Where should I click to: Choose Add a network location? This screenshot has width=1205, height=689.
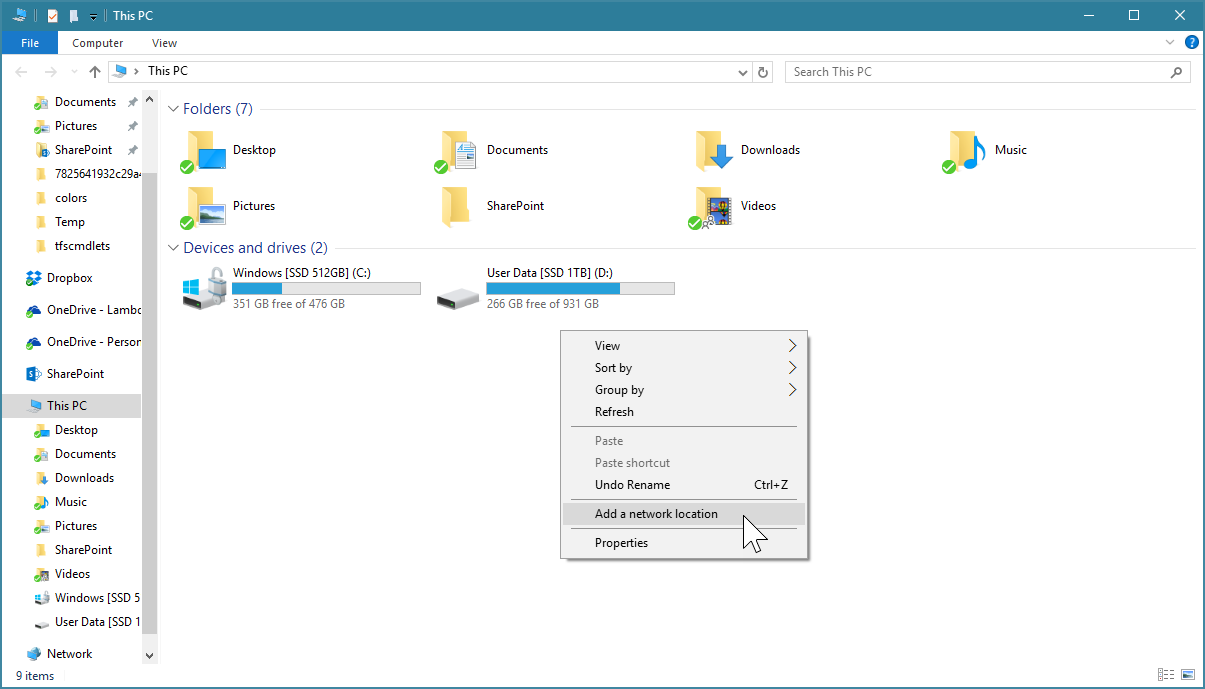684,514
